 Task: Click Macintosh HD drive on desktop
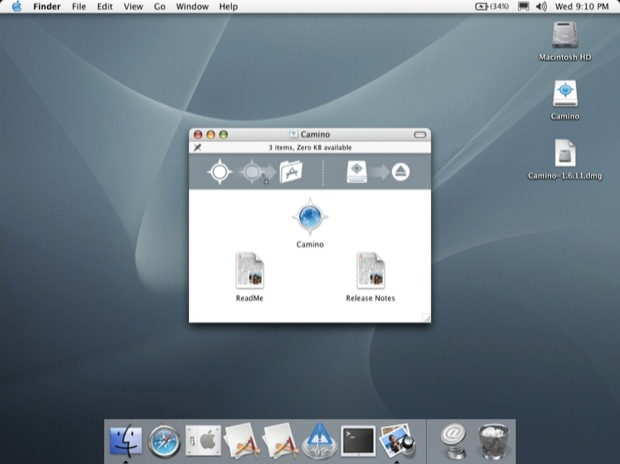pyautogui.click(x=565, y=35)
